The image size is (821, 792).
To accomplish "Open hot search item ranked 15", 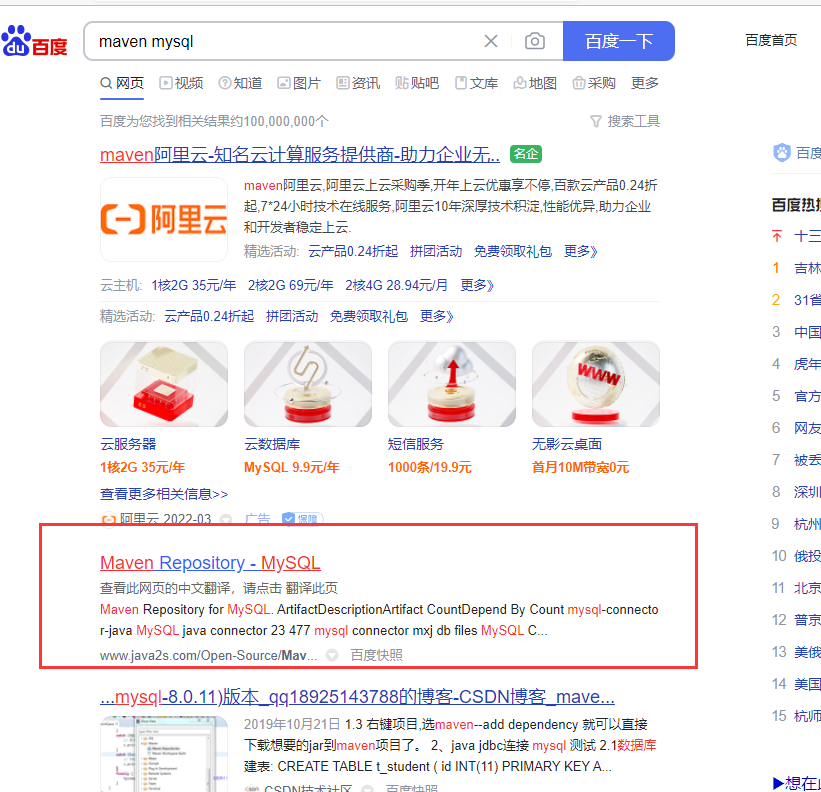I will [x=807, y=716].
